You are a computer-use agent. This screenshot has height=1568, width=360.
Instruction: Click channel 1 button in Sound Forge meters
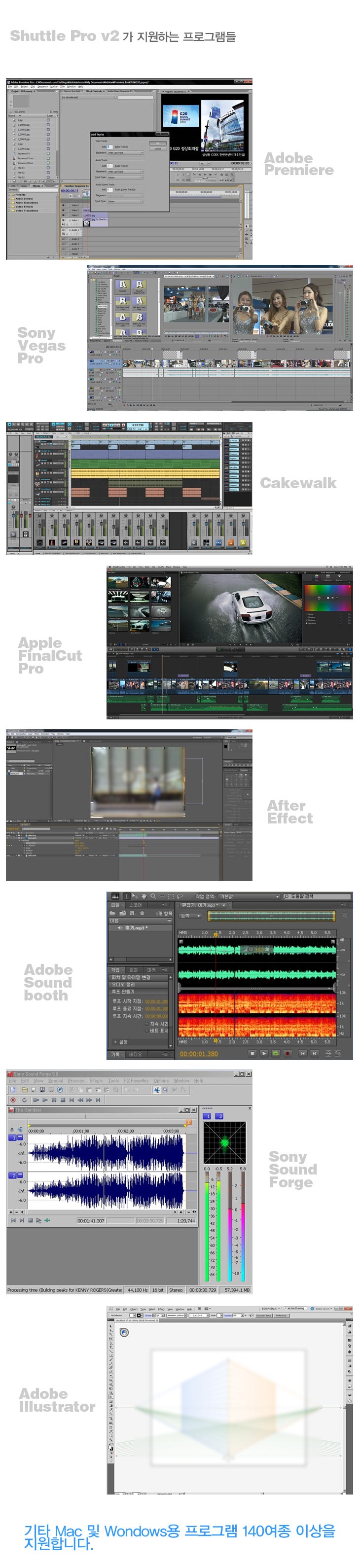coord(207,1116)
